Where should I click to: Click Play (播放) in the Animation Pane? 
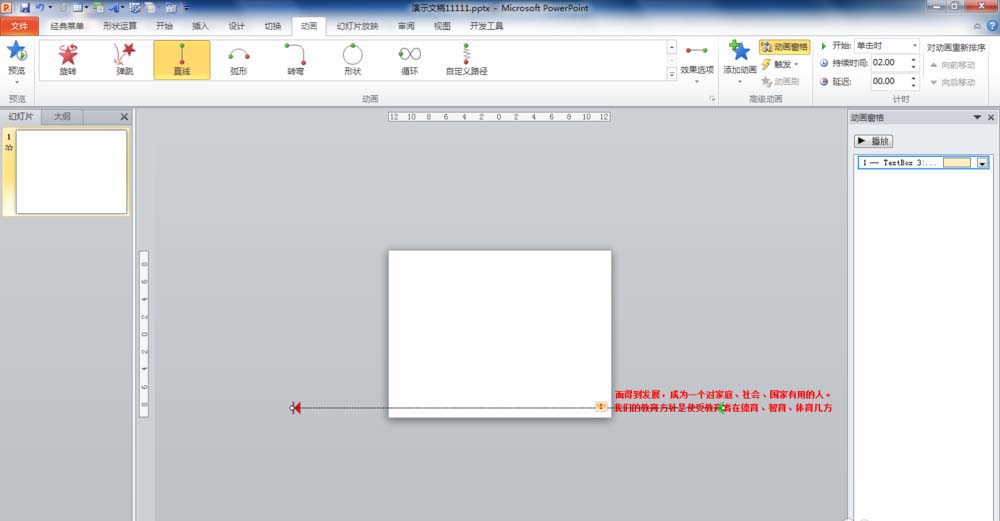click(x=873, y=141)
